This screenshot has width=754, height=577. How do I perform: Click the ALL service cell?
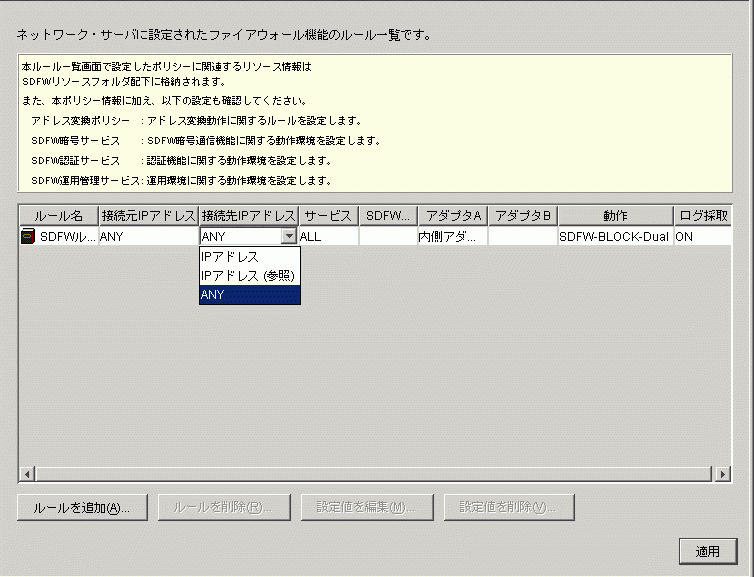[x=329, y=237]
